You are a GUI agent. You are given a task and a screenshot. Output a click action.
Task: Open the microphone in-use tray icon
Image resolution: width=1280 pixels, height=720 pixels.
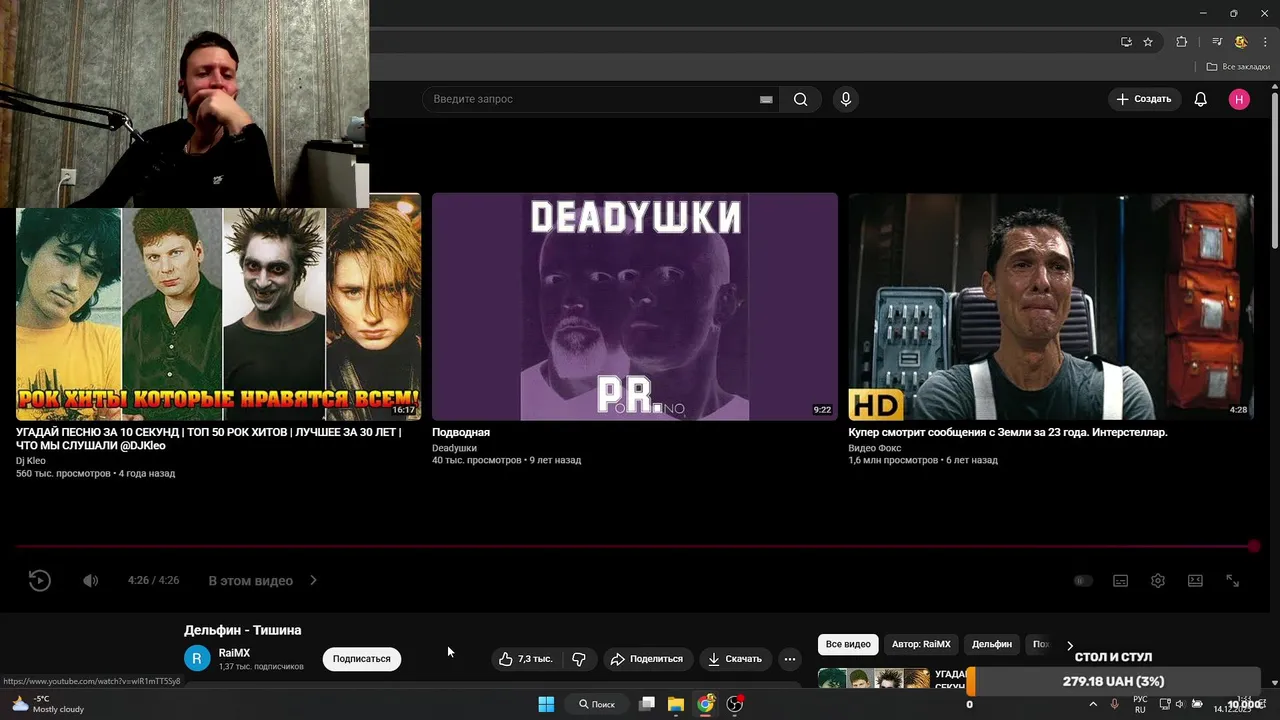pos(1115,704)
